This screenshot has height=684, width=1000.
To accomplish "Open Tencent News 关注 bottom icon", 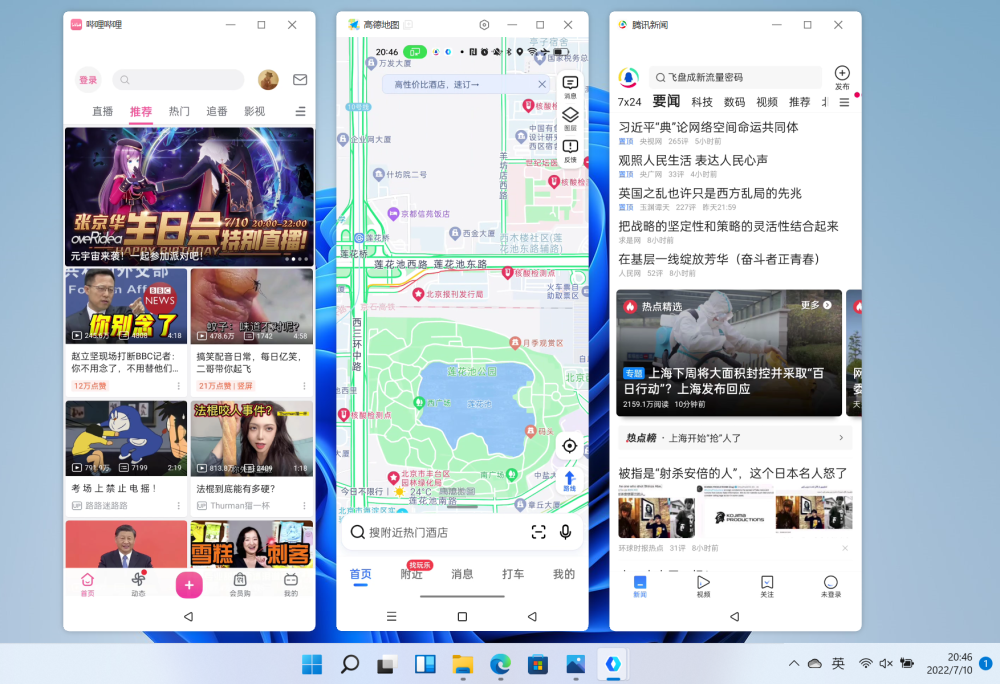I will tap(767, 586).
